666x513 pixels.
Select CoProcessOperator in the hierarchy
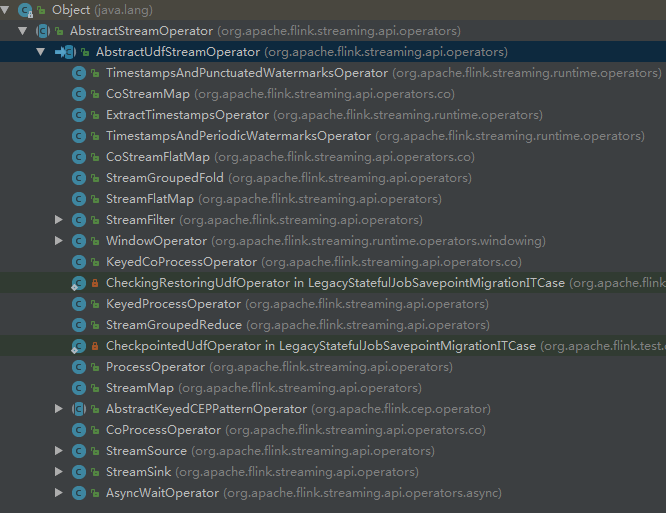(164, 430)
